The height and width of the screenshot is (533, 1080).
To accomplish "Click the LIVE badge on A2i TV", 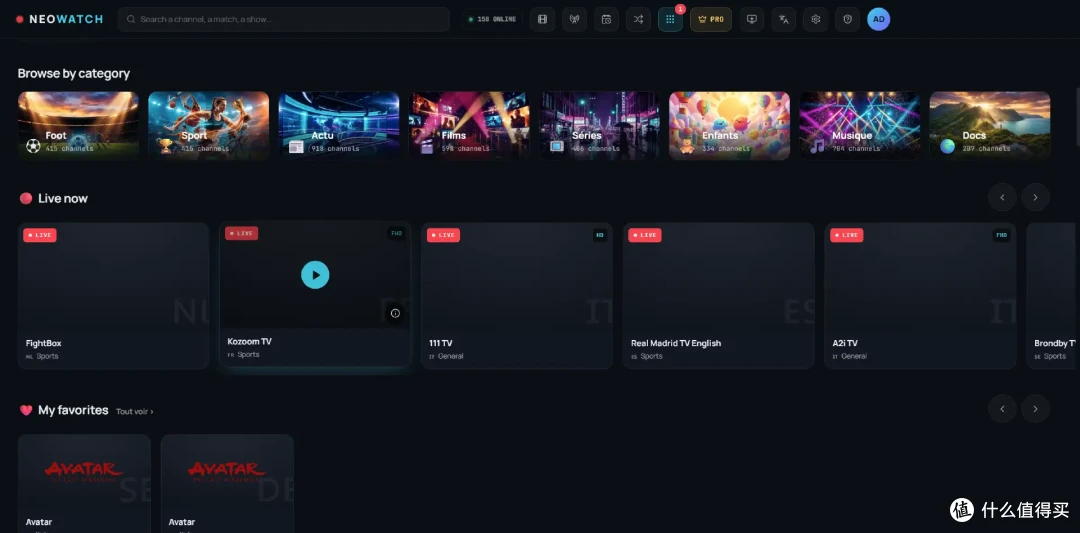I will click(847, 235).
